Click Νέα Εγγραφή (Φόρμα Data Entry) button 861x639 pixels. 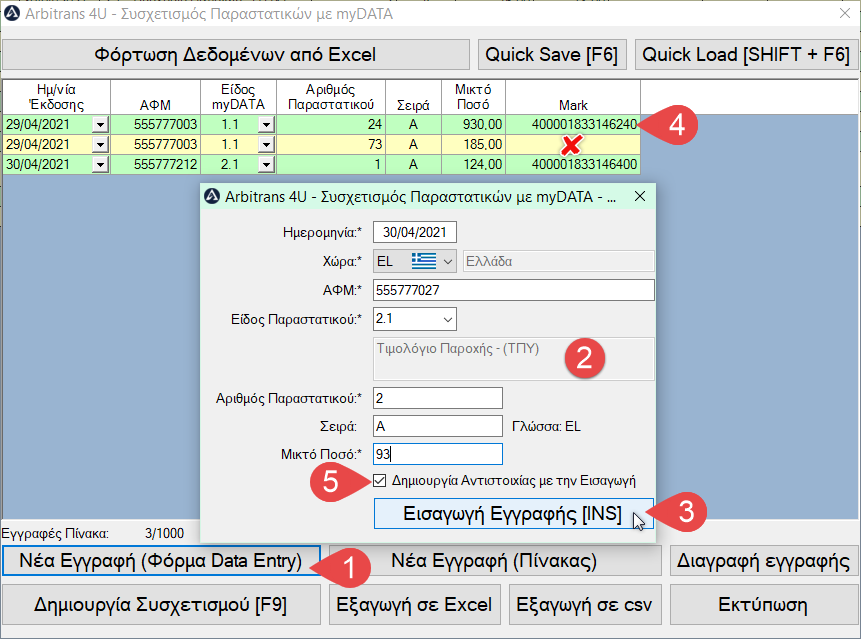161,560
